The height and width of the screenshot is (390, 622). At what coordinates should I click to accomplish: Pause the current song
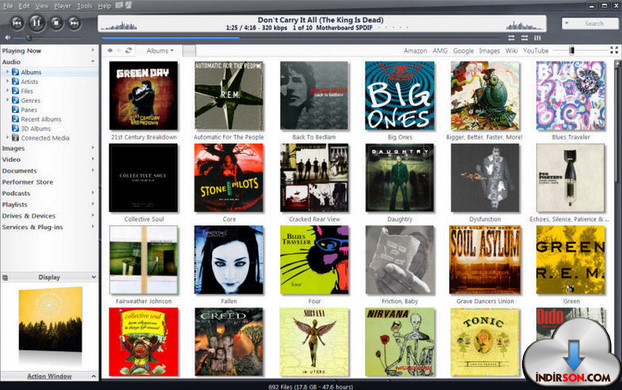coord(36,23)
